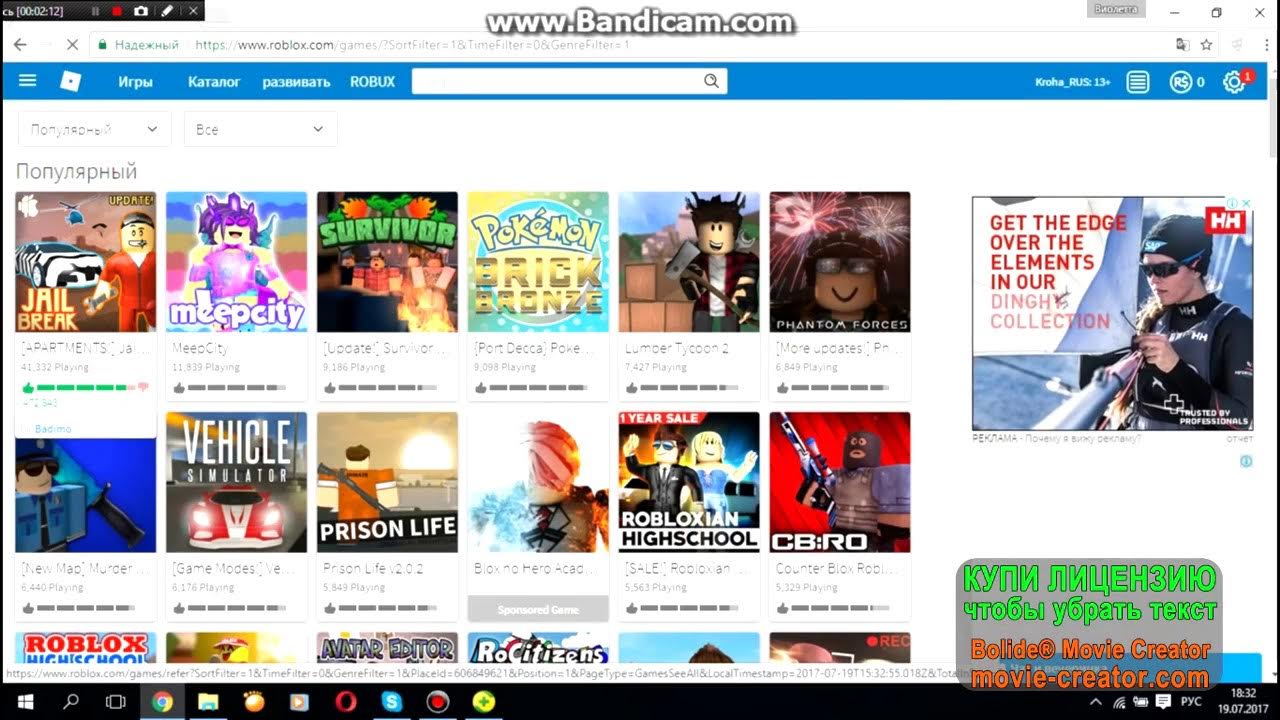Image resolution: width=1280 pixels, height=720 pixels.
Task: Open the развивать menu item
Action: [296, 82]
